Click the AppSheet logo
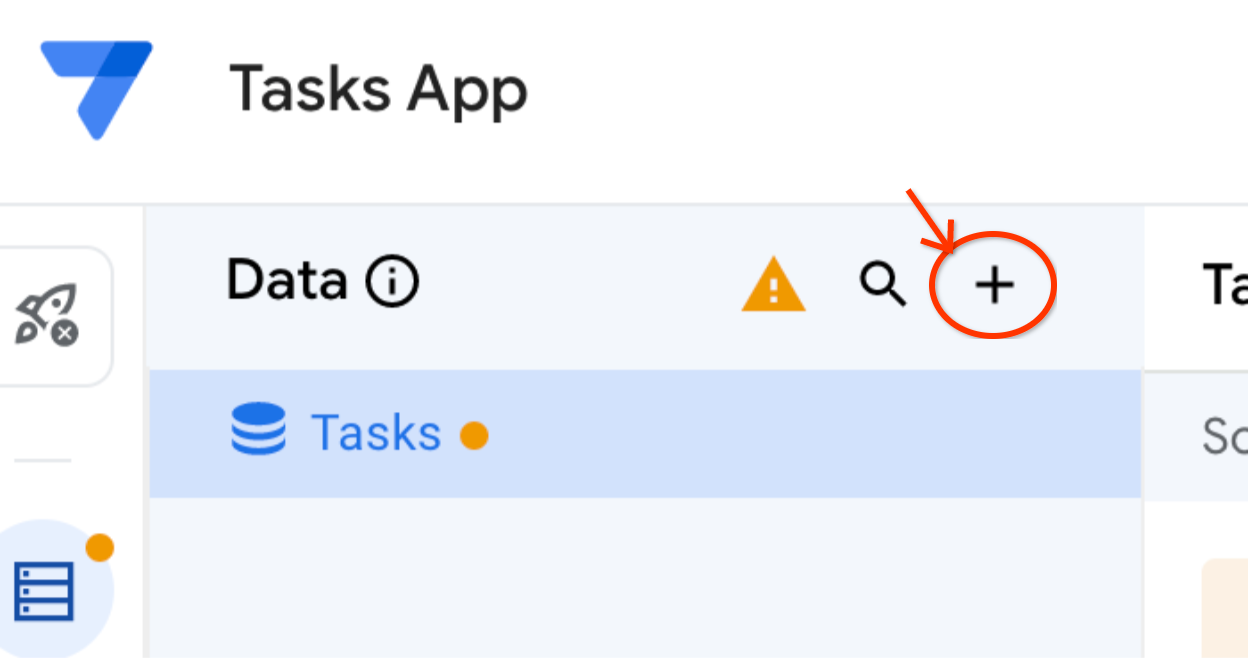This screenshot has width=1248, height=658. point(95,90)
